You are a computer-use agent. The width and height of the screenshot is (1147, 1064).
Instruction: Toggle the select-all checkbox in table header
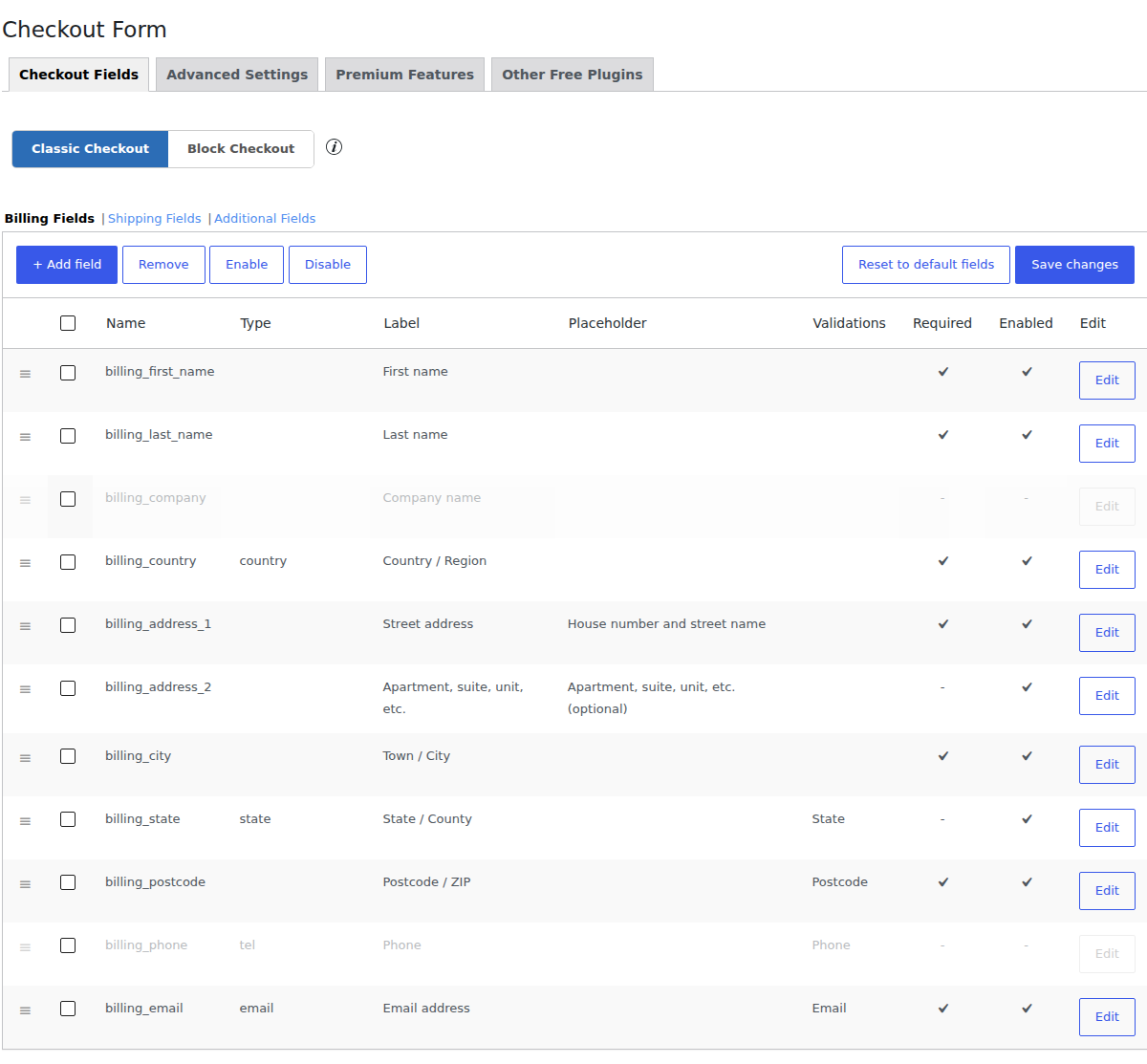(68, 323)
